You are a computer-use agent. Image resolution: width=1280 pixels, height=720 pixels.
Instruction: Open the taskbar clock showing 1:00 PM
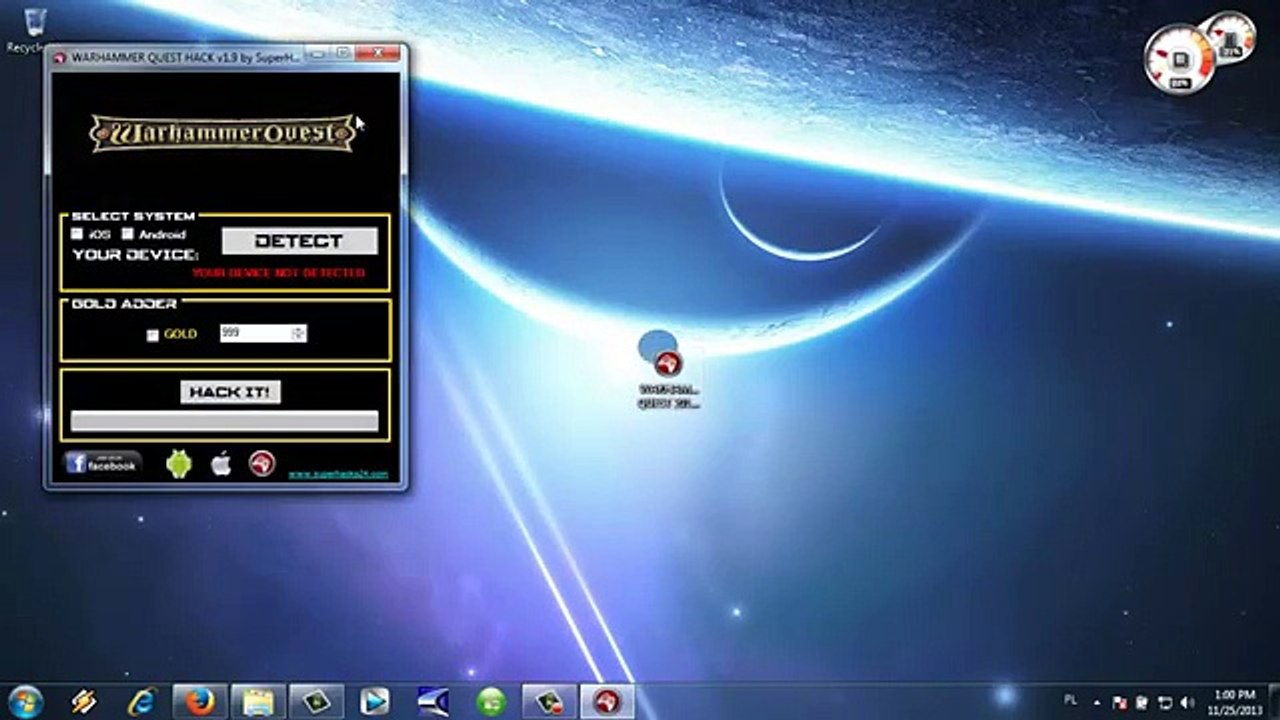click(x=1235, y=701)
